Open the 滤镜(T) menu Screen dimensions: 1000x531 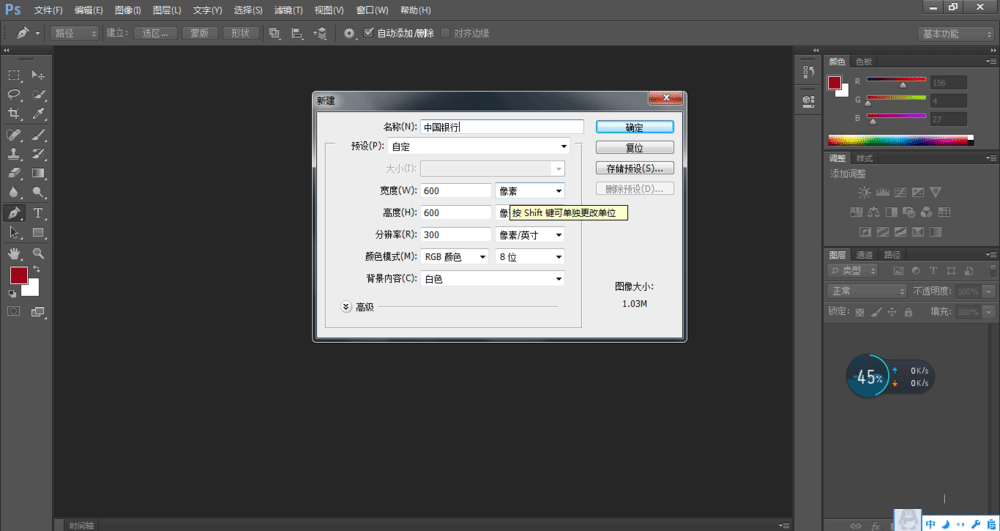tap(288, 10)
